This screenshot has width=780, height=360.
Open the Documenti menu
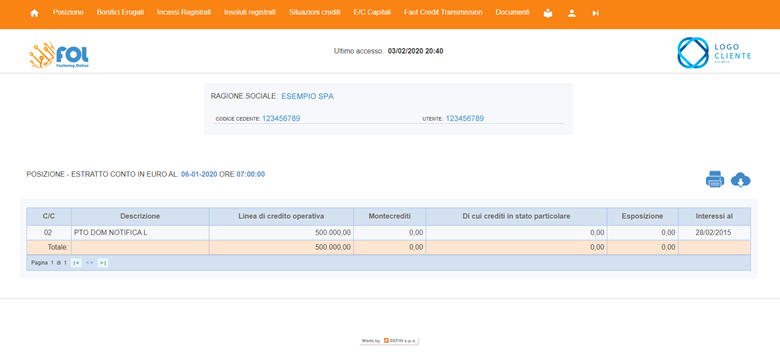pyautogui.click(x=512, y=12)
